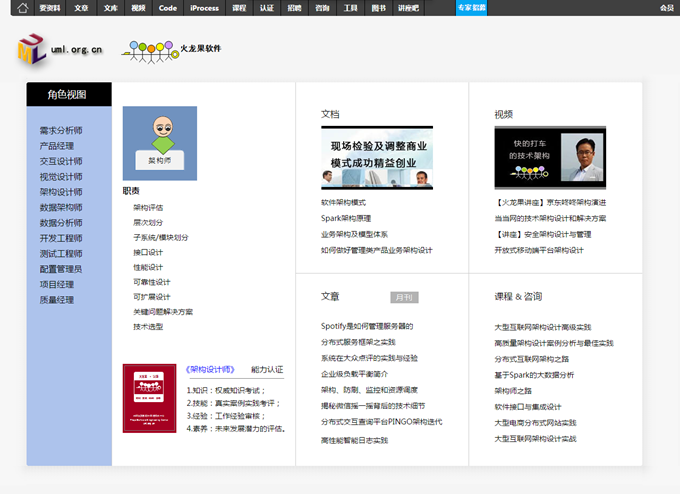The image size is (680, 494).
Task: Switch to the iProcess nav item
Action: pyautogui.click(x=204, y=7)
